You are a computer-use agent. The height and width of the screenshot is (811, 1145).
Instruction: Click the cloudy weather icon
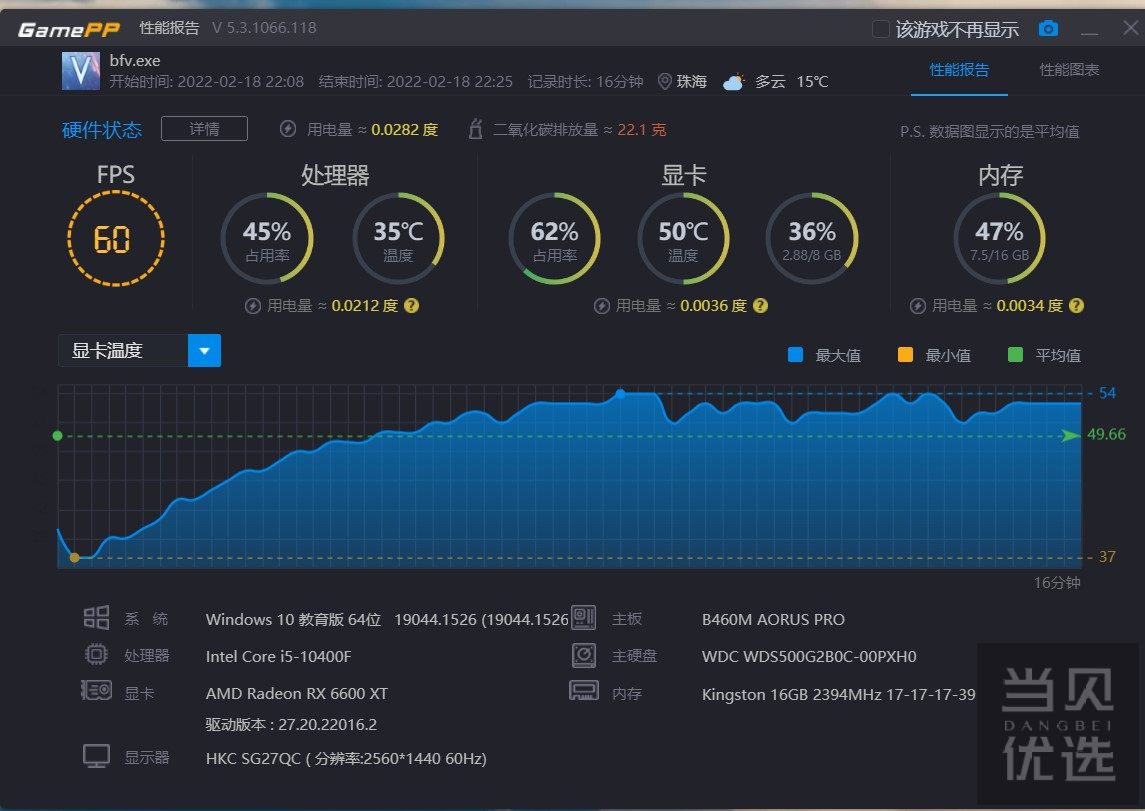pos(734,81)
